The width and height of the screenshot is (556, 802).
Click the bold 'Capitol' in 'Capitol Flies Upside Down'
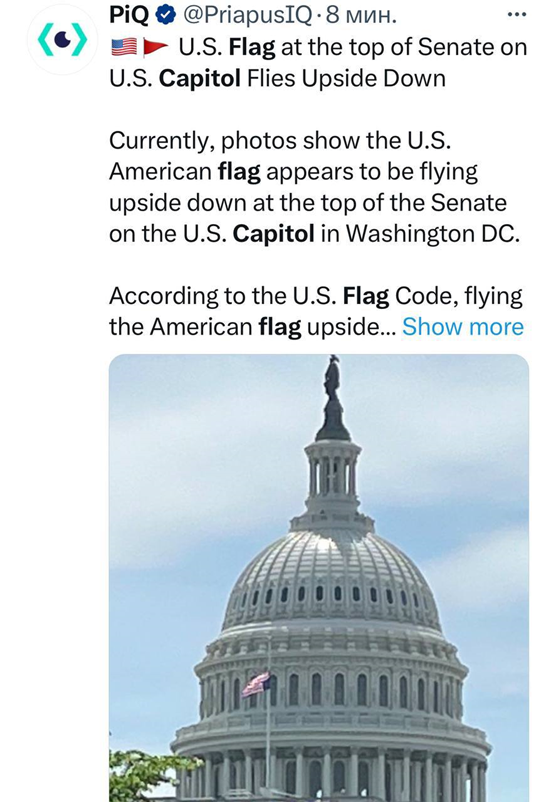coord(199,79)
